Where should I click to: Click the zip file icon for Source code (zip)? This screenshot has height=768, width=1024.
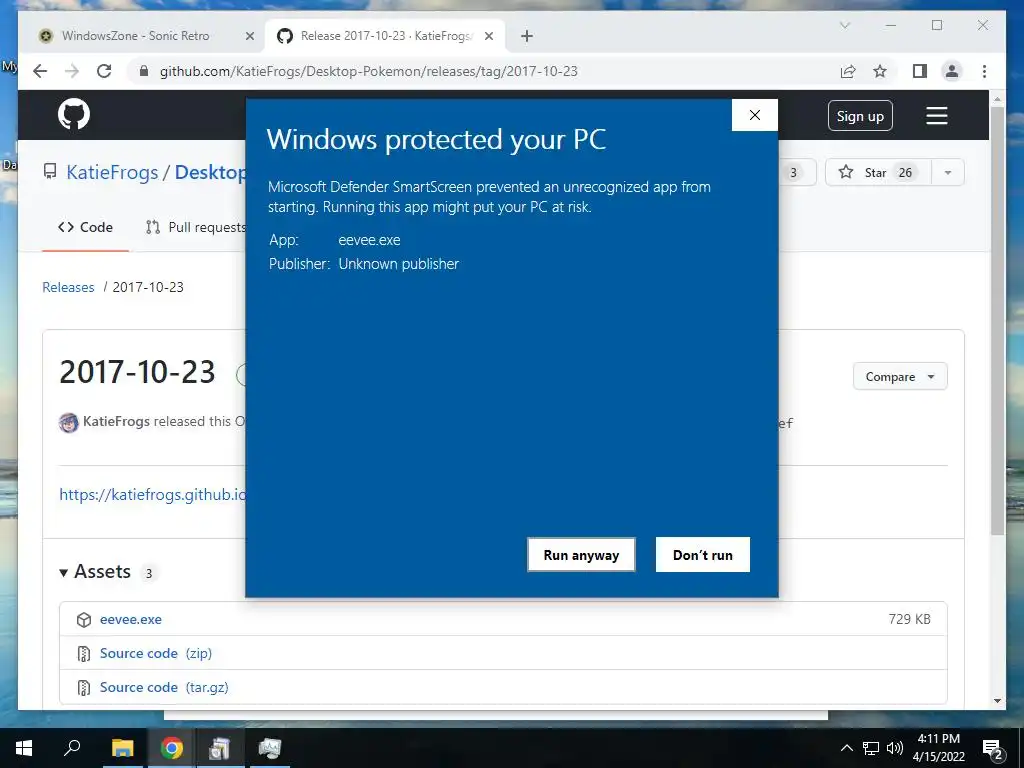pyautogui.click(x=84, y=654)
